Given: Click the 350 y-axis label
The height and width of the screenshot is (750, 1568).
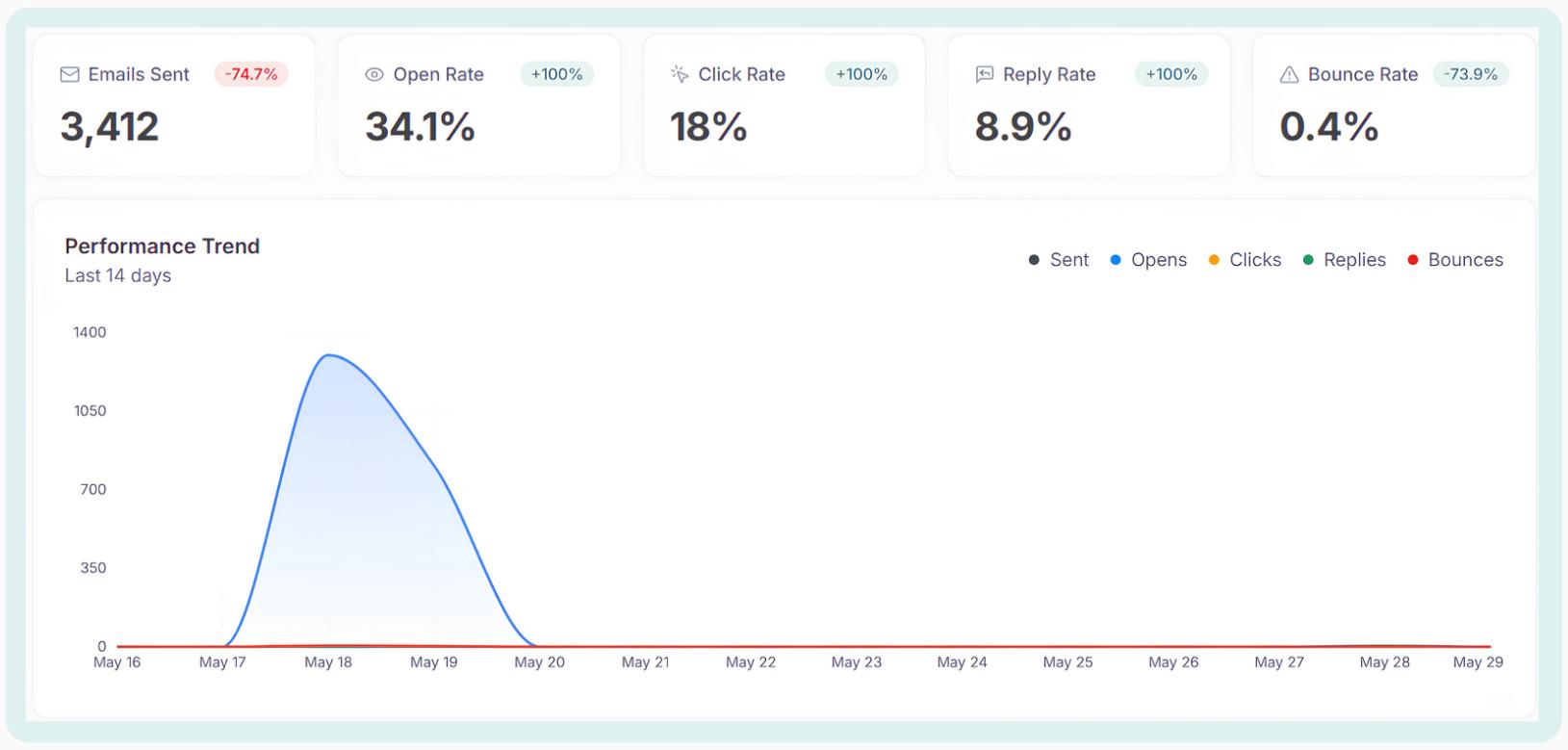Looking at the screenshot, I should (93, 568).
